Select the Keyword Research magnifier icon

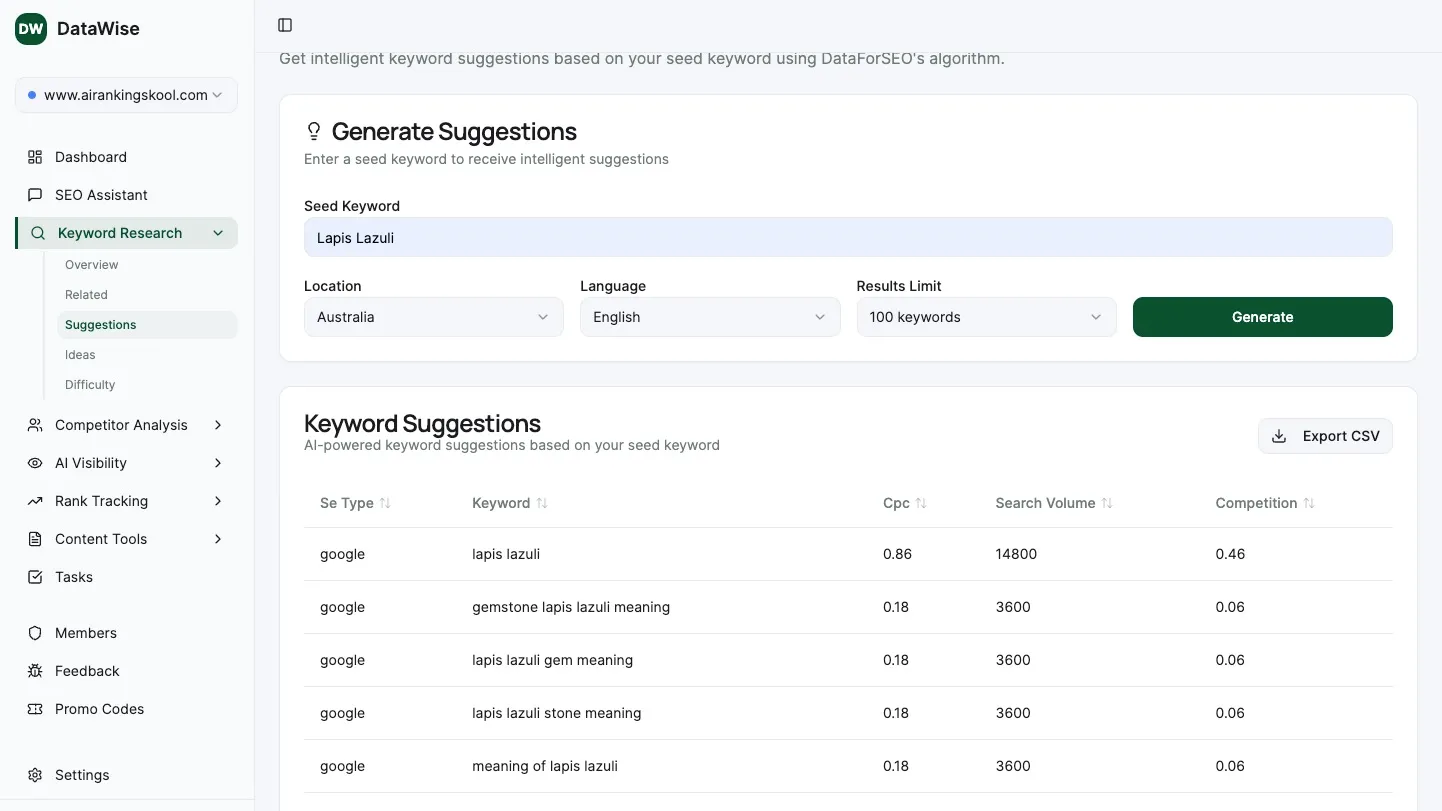pos(37,233)
